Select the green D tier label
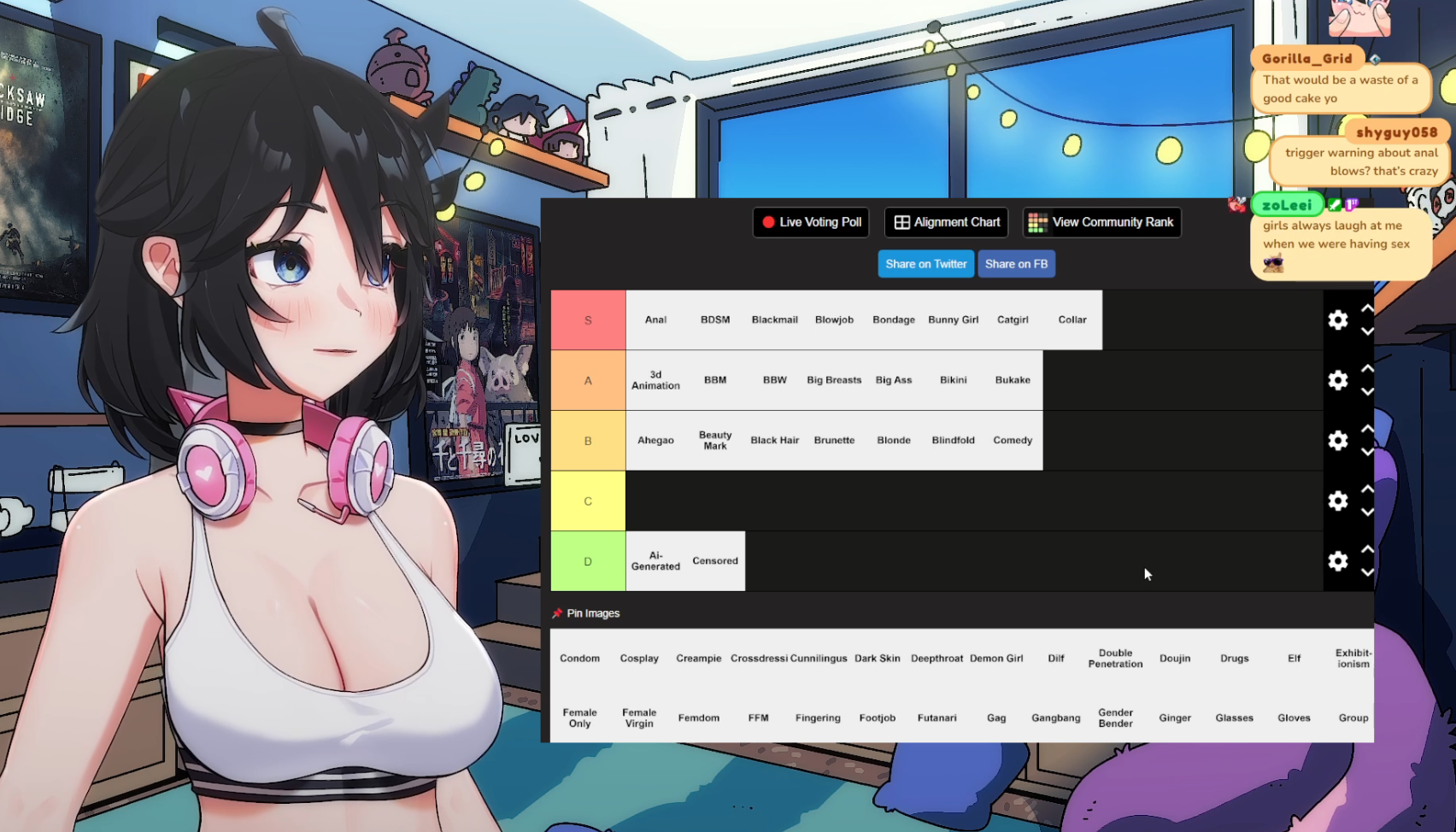 [x=588, y=561]
